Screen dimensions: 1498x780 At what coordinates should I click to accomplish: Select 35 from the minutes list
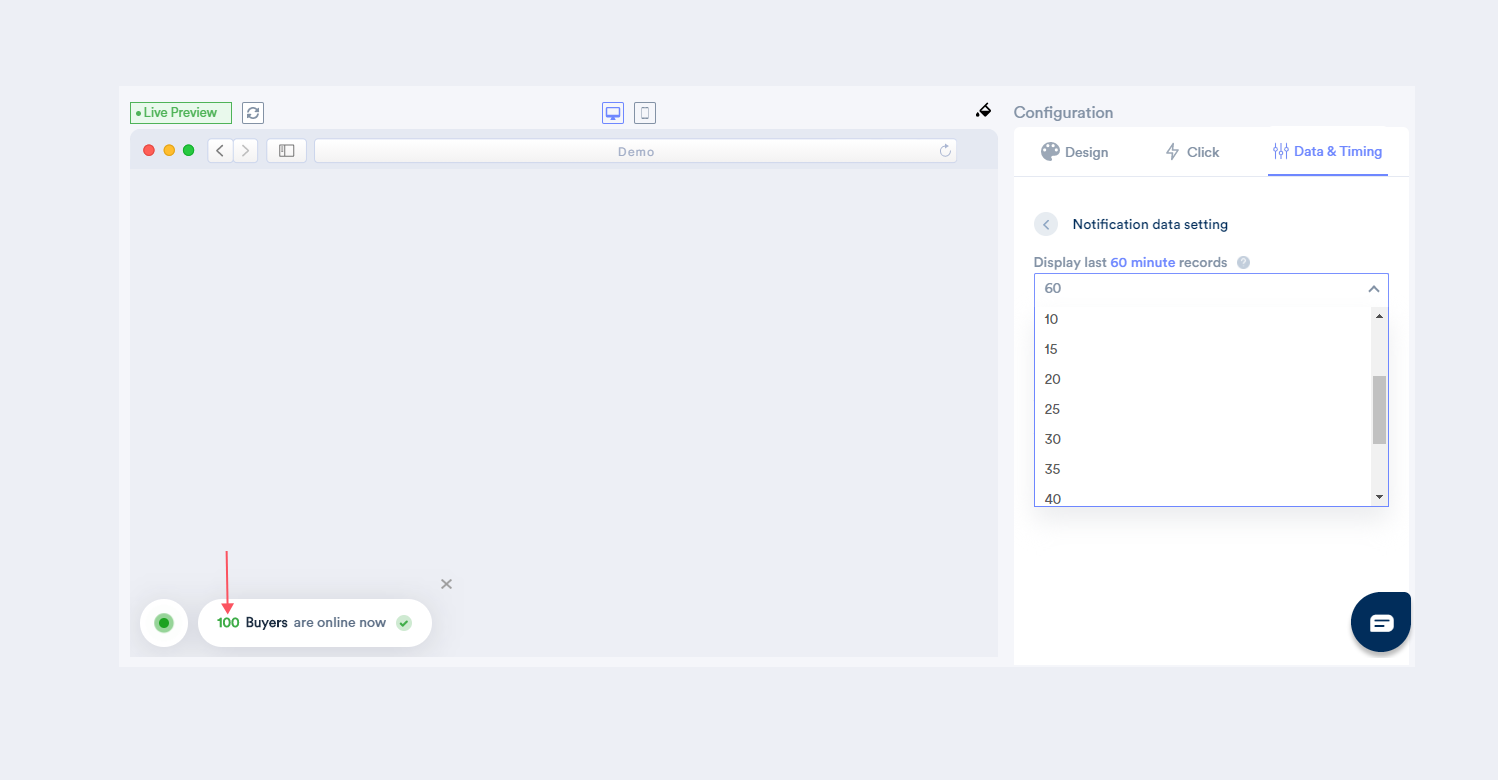coord(1204,469)
